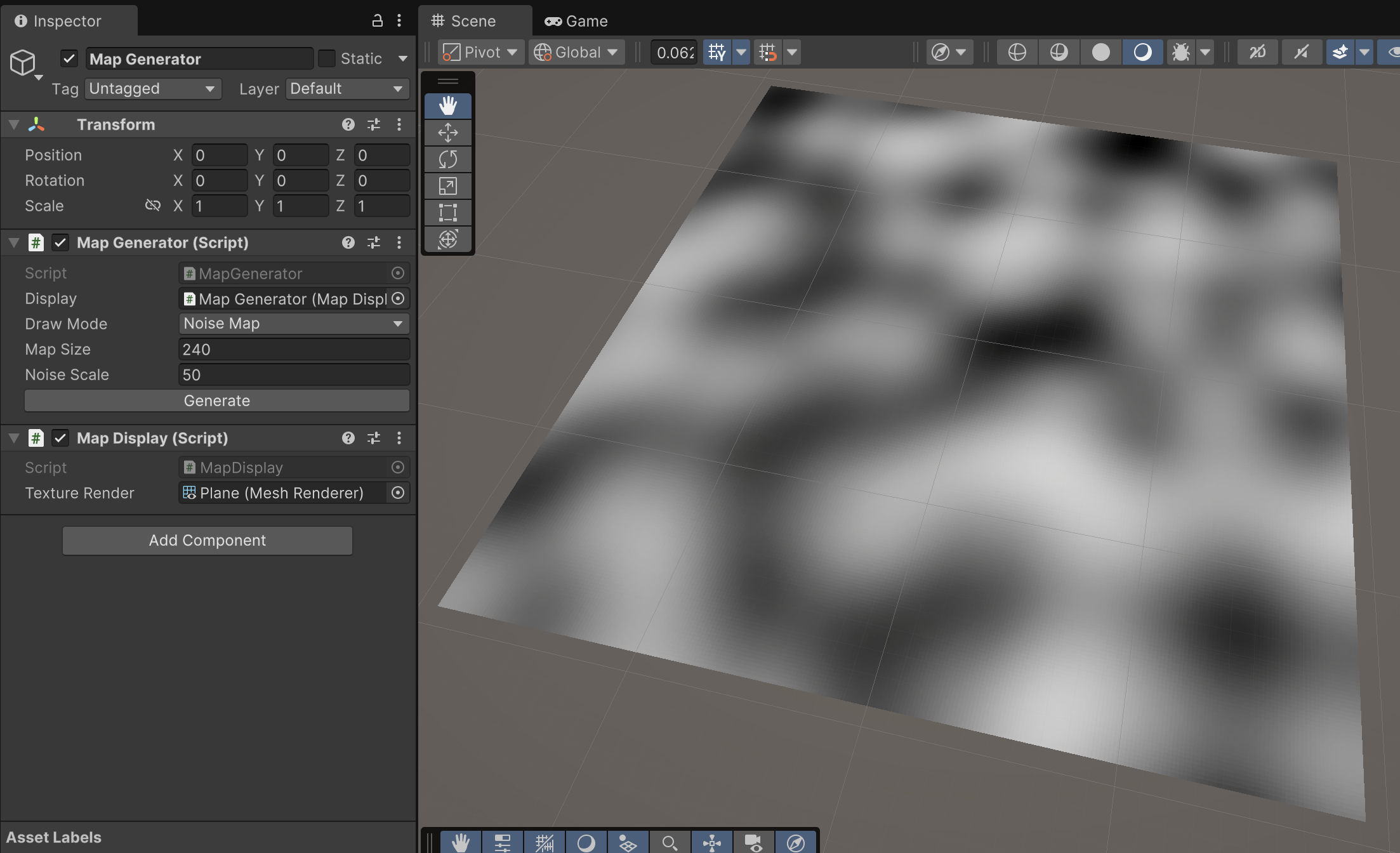The image size is (1400, 853).
Task: Switch to the Game tab
Action: pos(576,21)
